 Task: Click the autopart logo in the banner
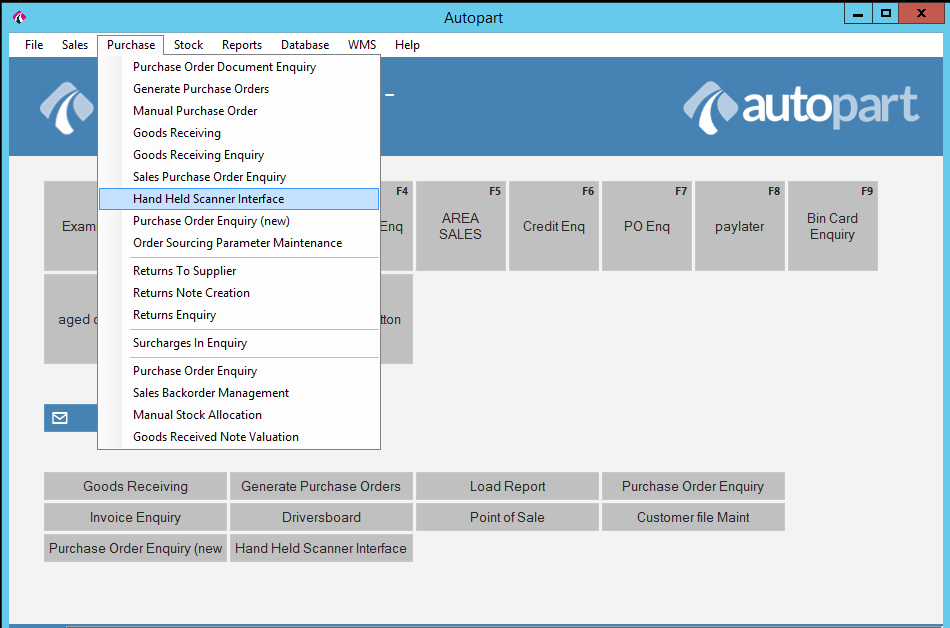click(x=802, y=107)
